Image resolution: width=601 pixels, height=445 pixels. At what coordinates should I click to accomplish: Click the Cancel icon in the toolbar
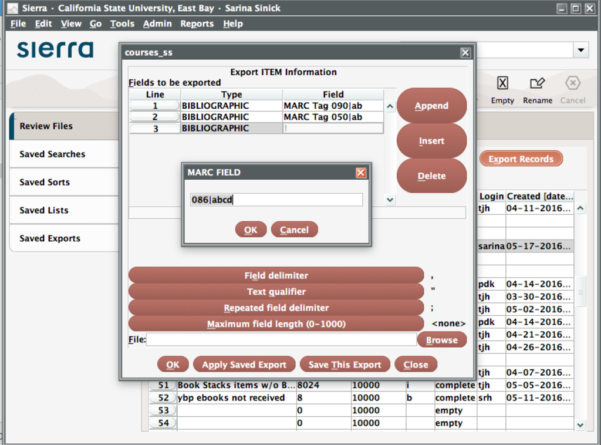573,87
